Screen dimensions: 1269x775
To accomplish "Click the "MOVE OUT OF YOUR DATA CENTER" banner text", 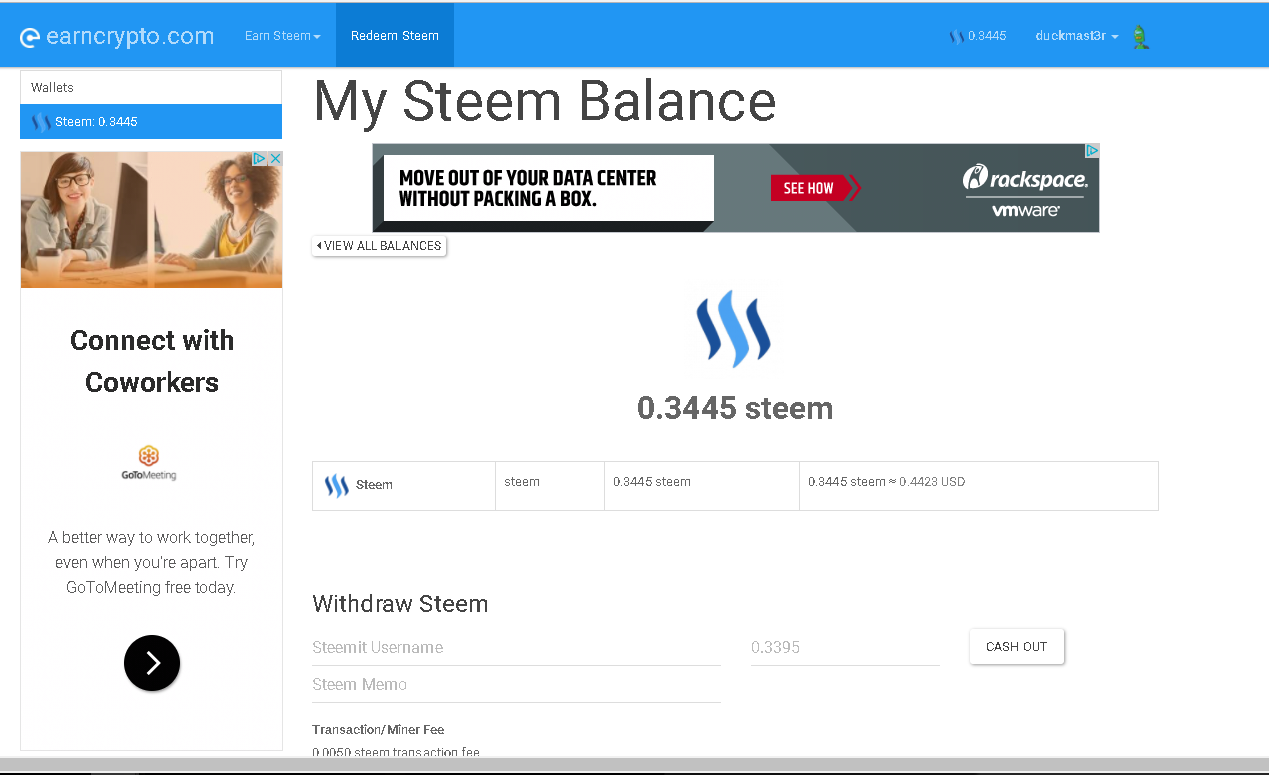I will (x=528, y=188).
